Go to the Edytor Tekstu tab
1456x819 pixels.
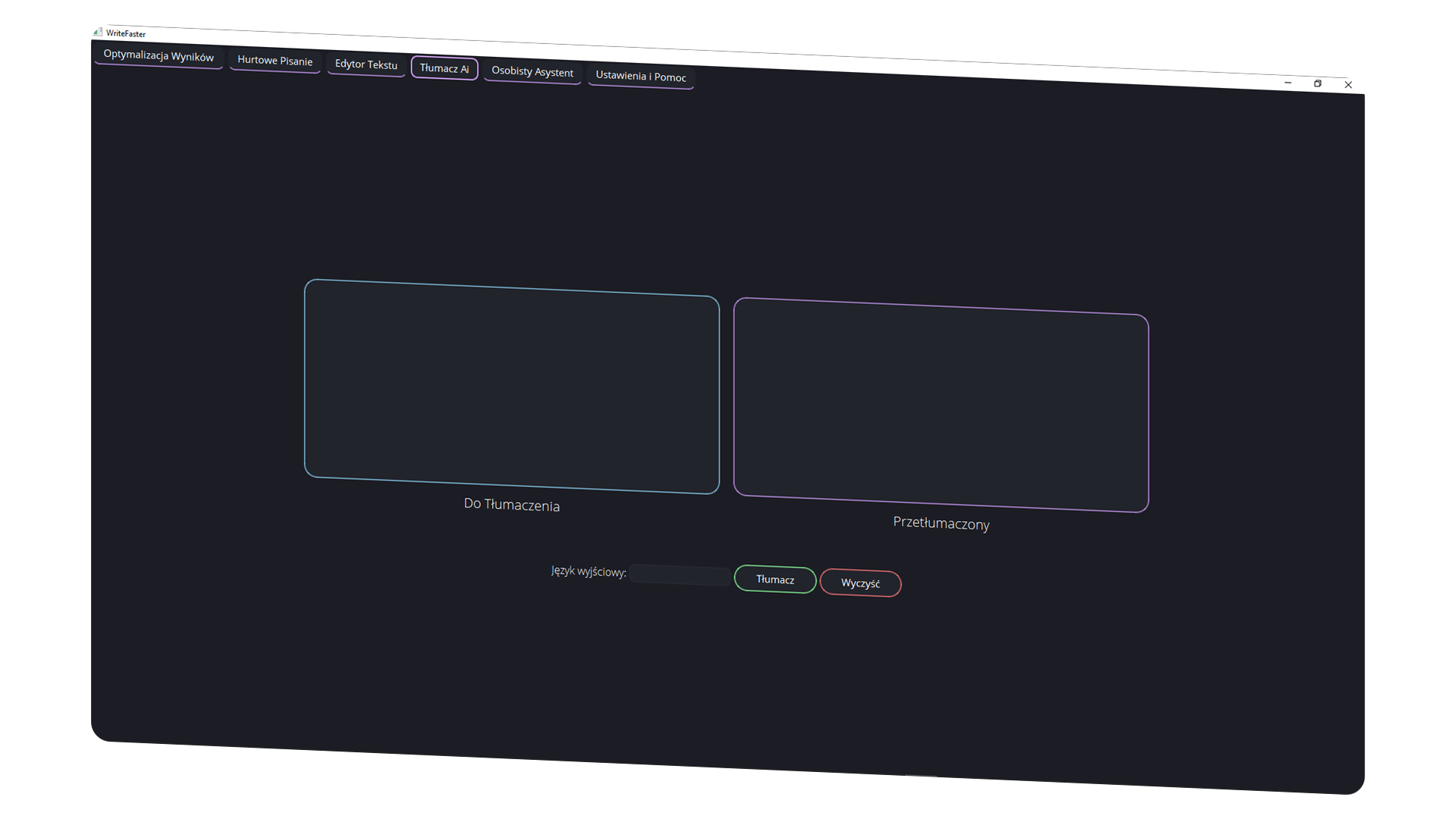[366, 64]
